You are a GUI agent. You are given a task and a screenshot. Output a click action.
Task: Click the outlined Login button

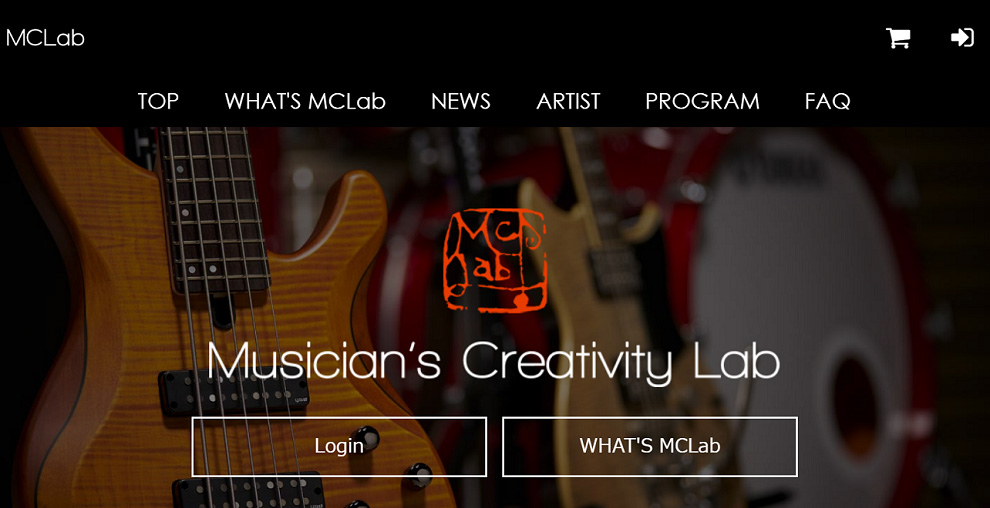point(339,446)
